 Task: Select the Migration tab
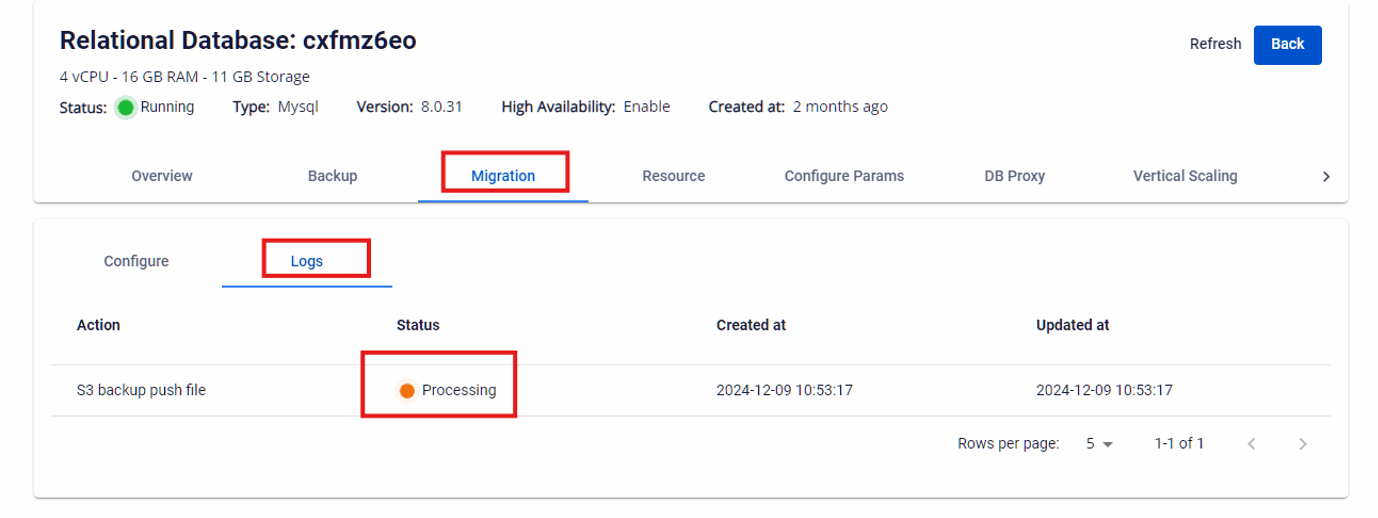[x=503, y=176]
